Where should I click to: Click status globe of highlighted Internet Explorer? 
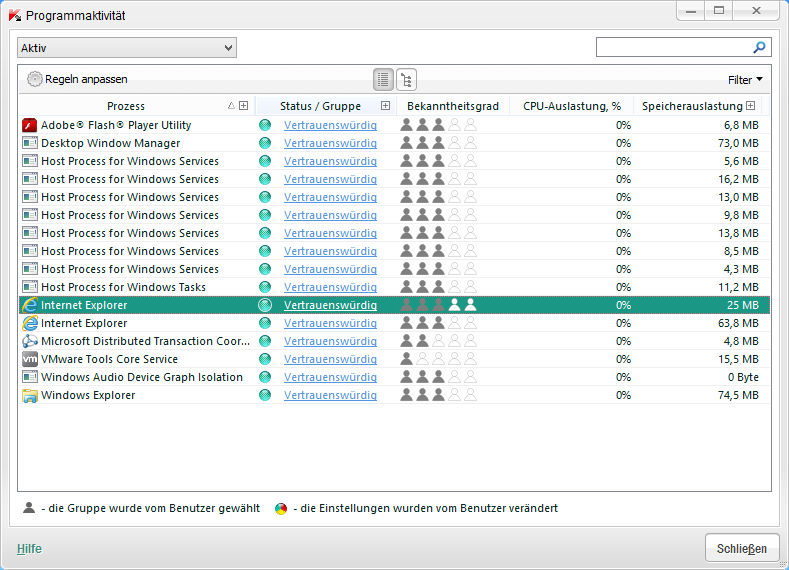(x=265, y=305)
